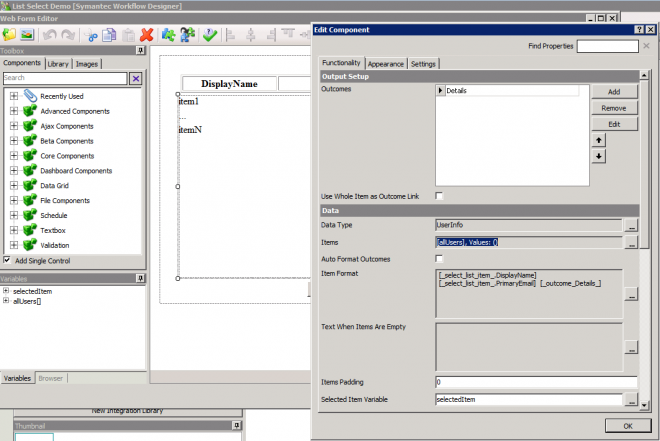
Task: Switch to the Library tab in Toolbox
Action: pos(58,64)
